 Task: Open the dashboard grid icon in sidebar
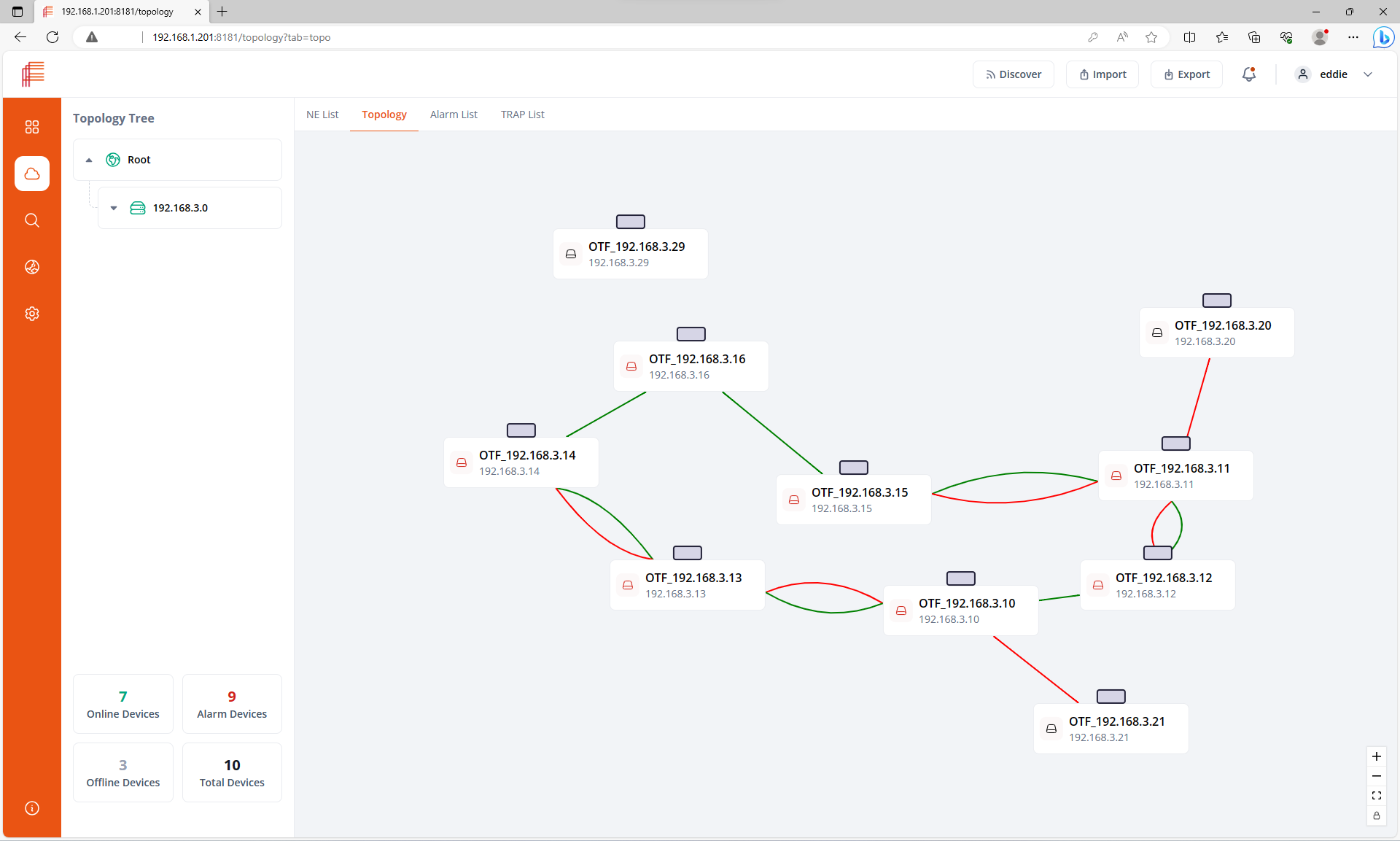point(32,127)
